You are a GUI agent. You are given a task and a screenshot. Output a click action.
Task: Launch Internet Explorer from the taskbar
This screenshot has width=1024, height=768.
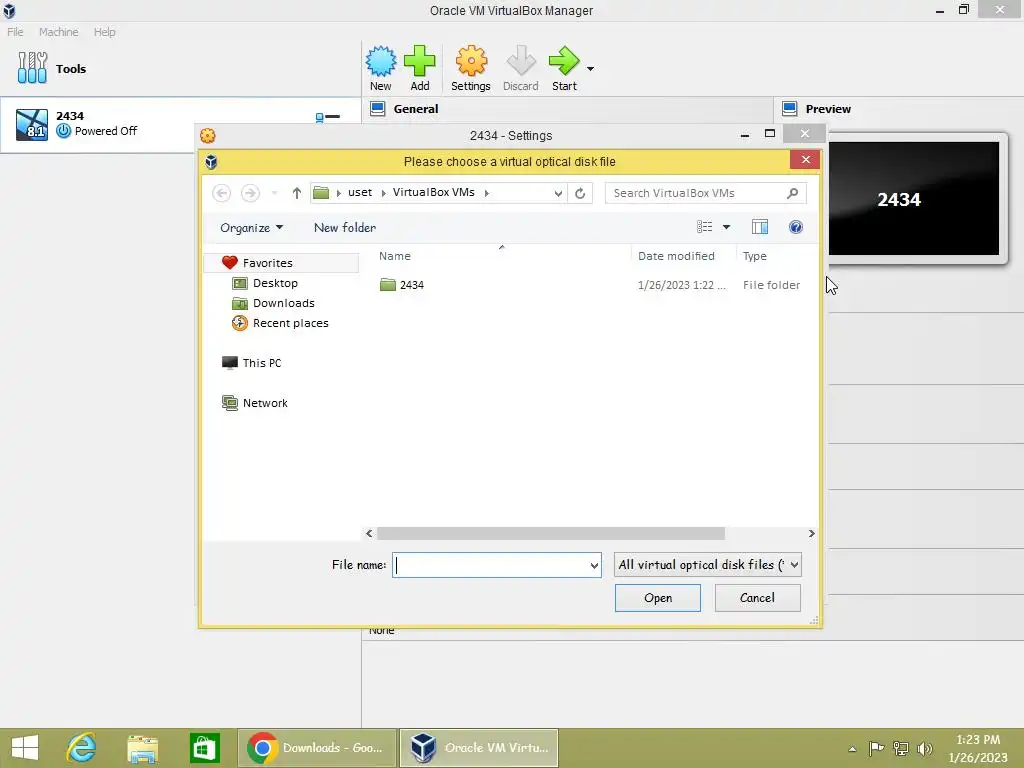pyautogui.click(x=82, y=748)
